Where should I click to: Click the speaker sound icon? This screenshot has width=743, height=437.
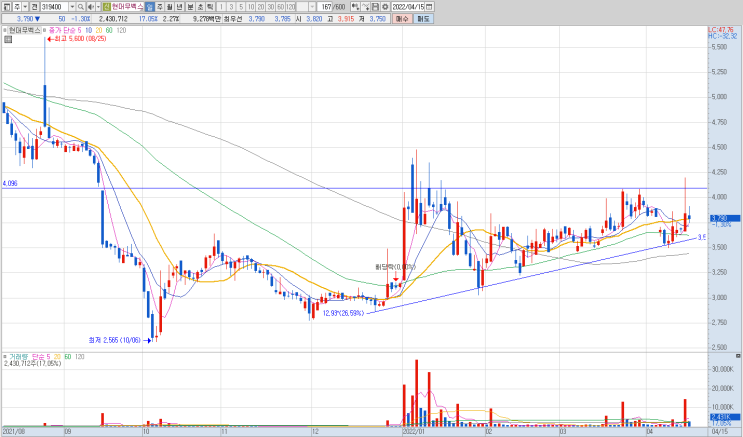[91, 7]
